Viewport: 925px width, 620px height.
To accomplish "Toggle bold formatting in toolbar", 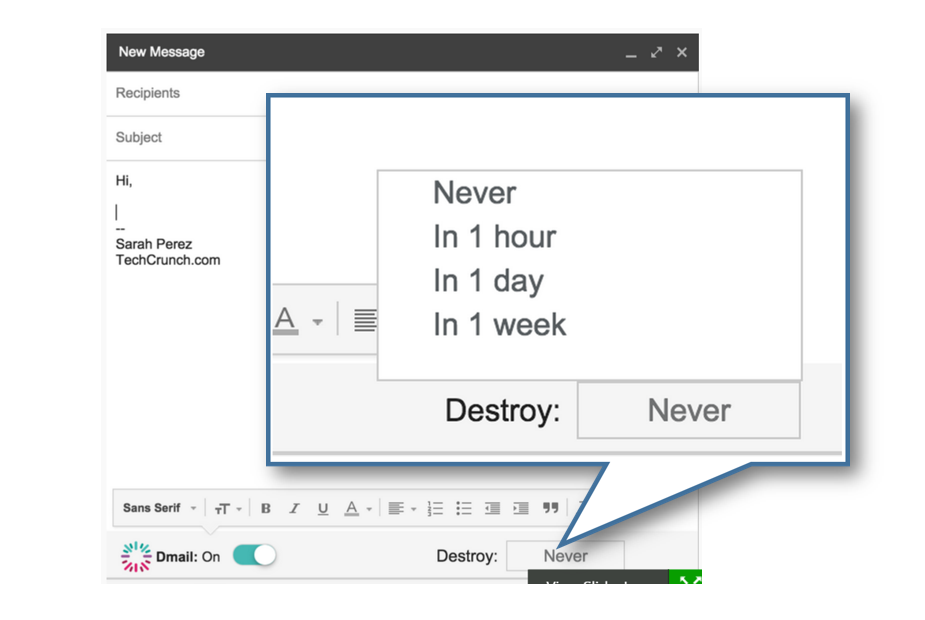I will click(x=266, y=509).
